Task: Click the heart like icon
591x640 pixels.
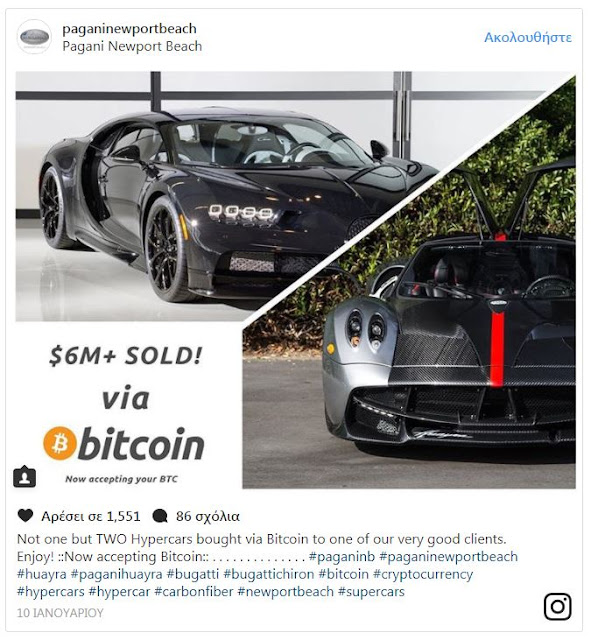Action: point(25,516)
